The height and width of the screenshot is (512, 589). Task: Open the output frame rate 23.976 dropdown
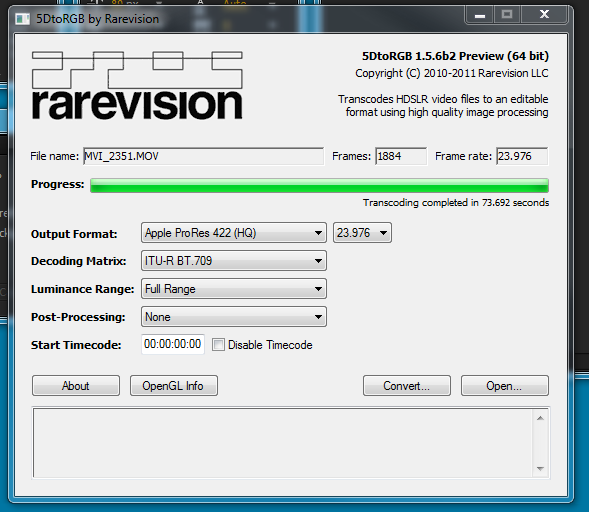tap(362, 233)
